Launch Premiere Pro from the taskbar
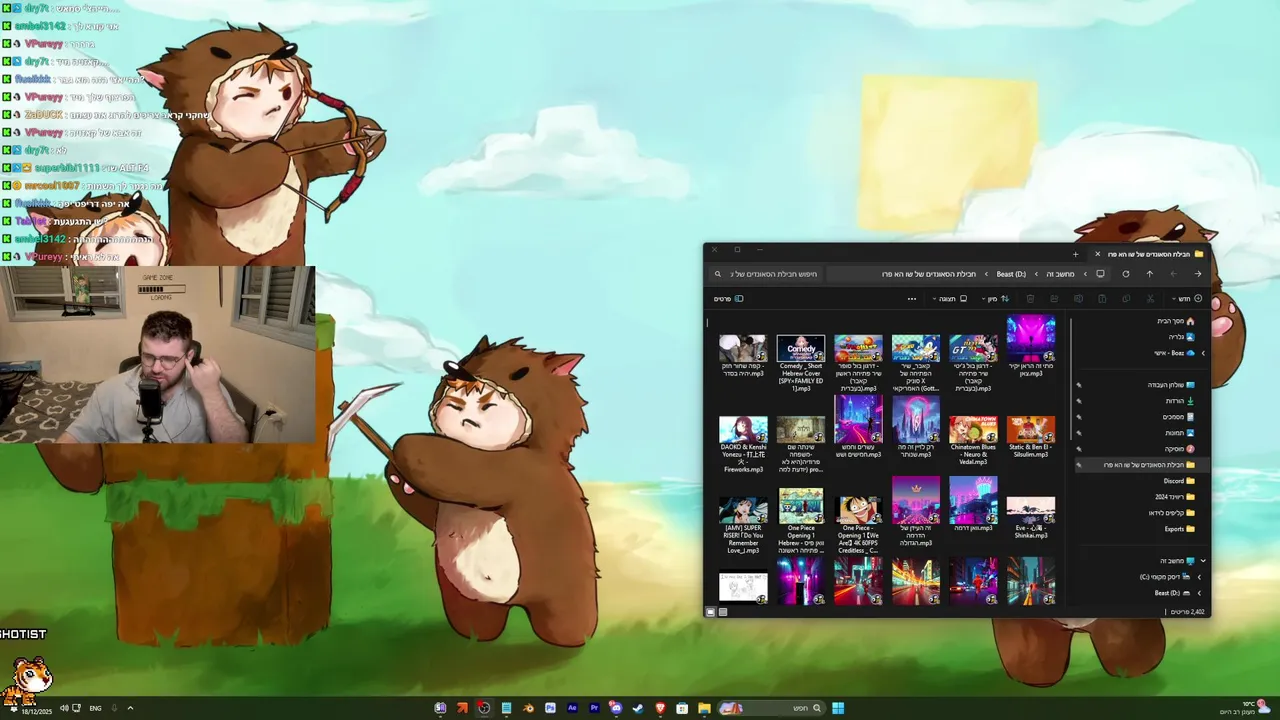 (594, 708)
